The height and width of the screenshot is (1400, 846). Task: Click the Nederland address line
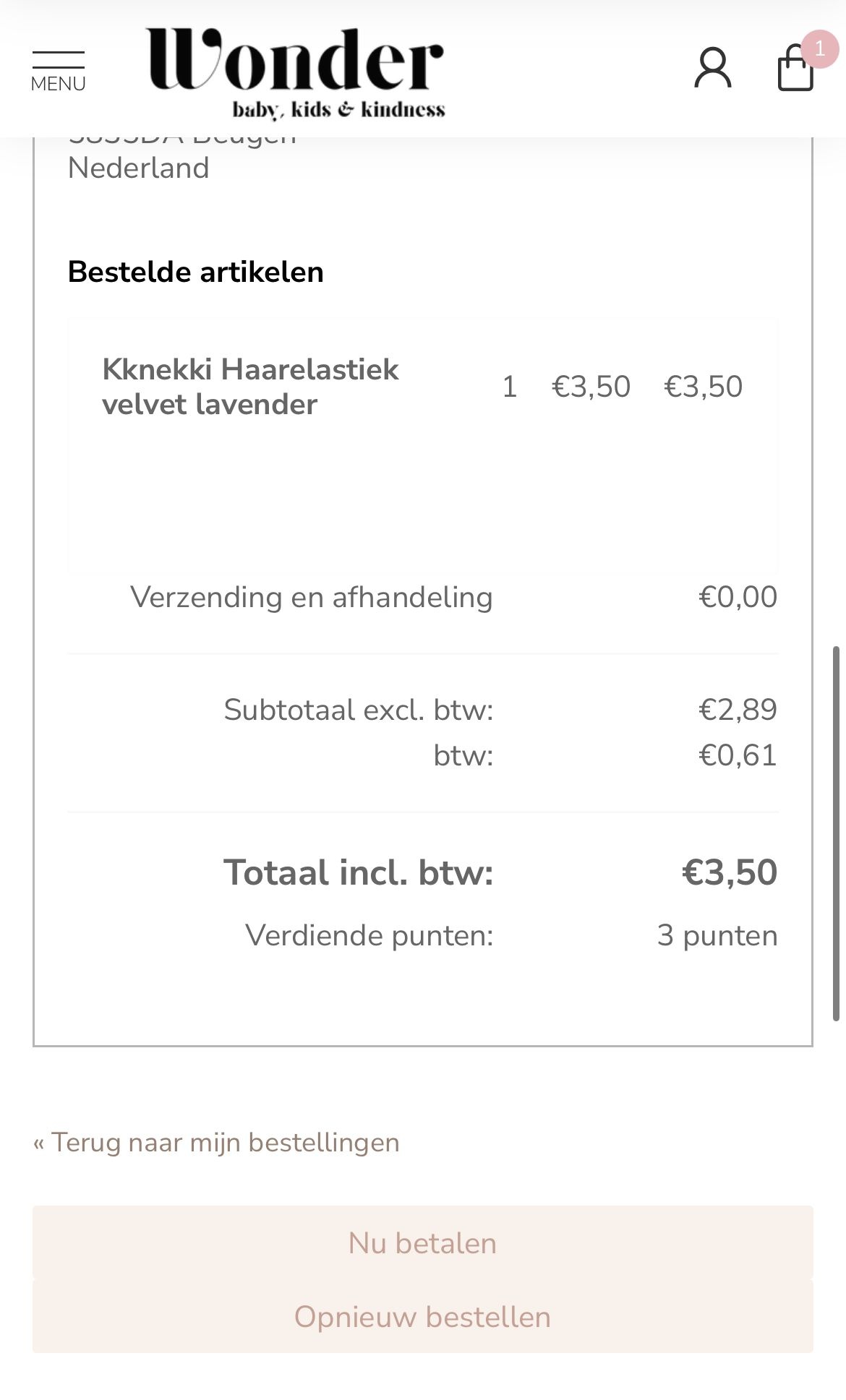point(138,168)
